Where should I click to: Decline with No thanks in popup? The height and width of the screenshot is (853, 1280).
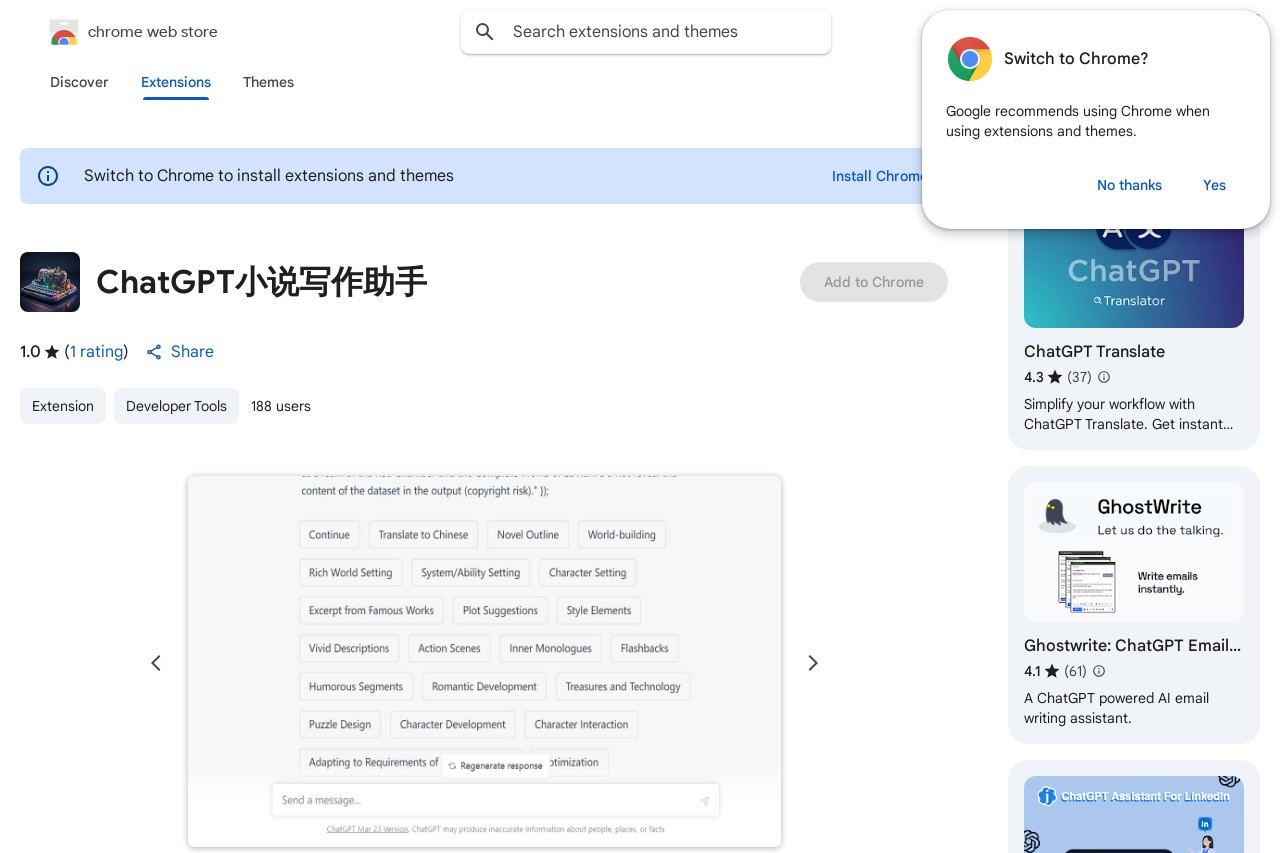click(x=1129, y=185)
